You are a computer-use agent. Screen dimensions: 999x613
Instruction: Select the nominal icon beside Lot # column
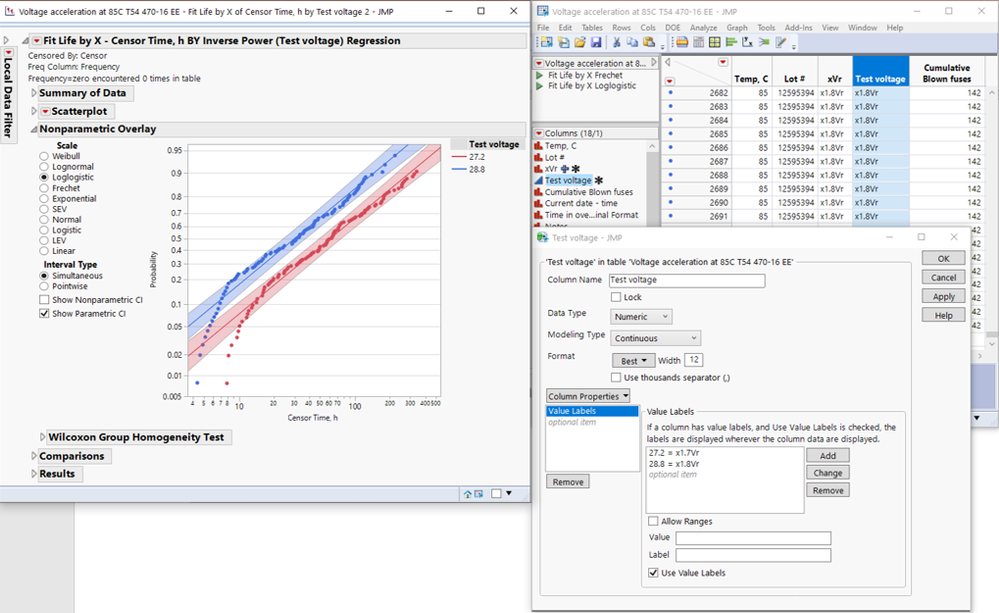pyautogui.click(x=538, y=157)
